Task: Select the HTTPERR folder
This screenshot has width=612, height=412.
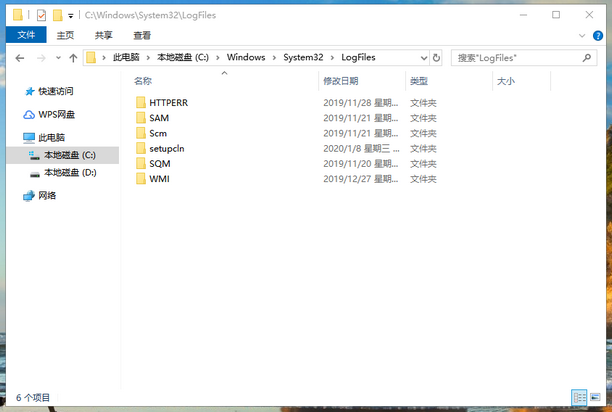Action: click(167, 103)
